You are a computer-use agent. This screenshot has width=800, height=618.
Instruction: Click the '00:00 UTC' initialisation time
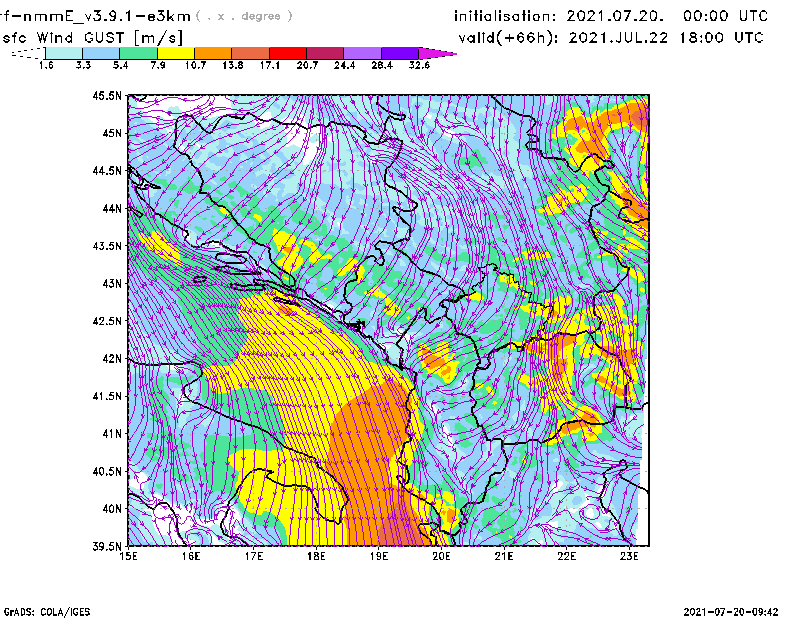pyautogui.click(x=726, y=16)
